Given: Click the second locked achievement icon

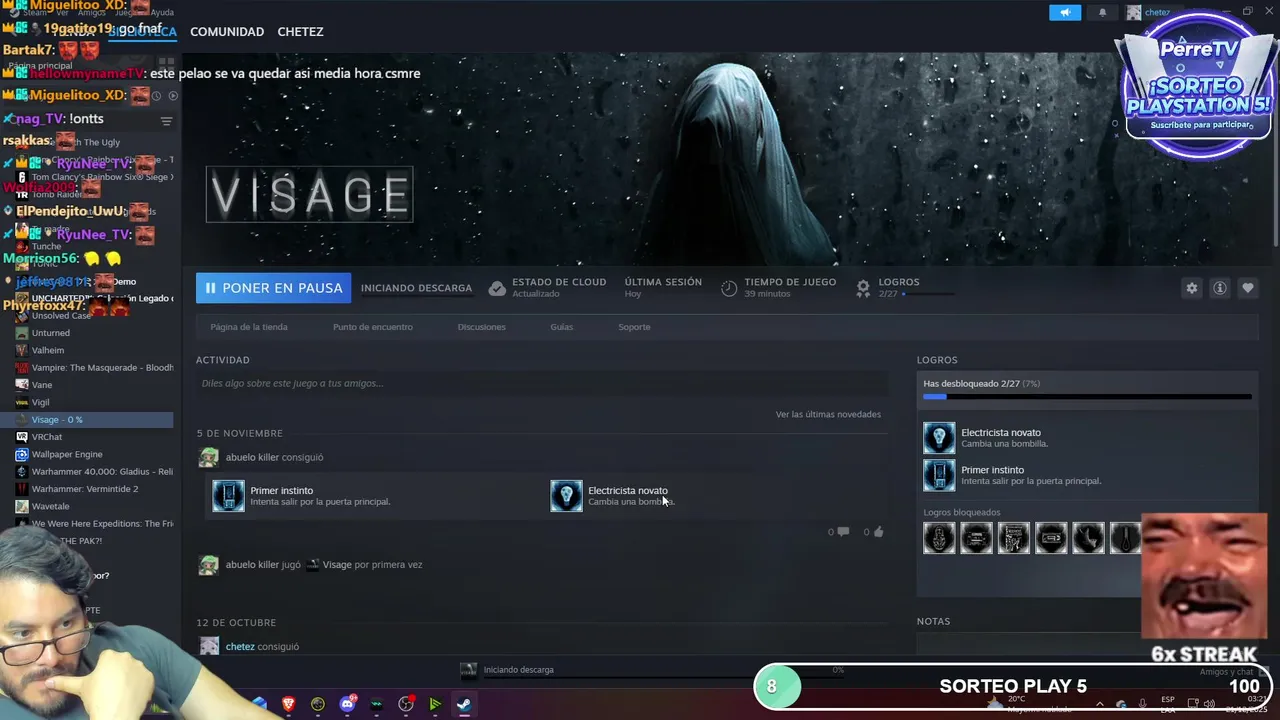Looking at the screenshot, I should point(977,538).
